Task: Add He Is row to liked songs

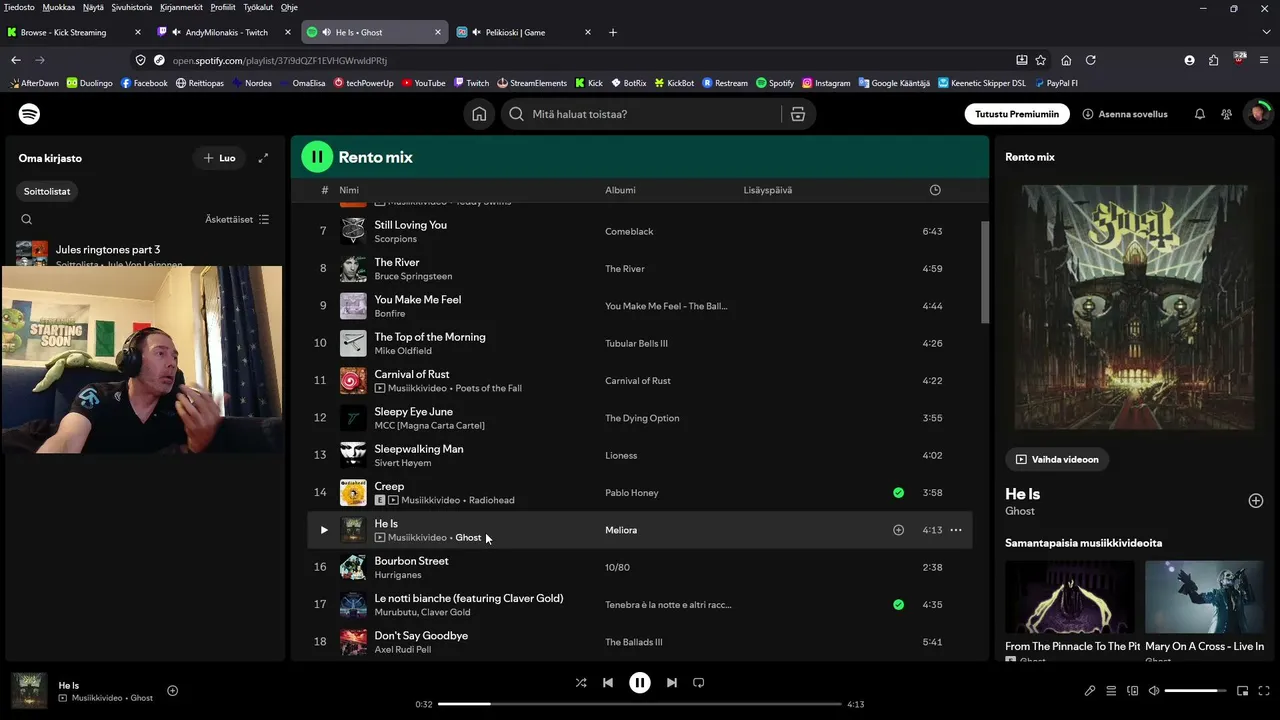Action: coord(898,530)
